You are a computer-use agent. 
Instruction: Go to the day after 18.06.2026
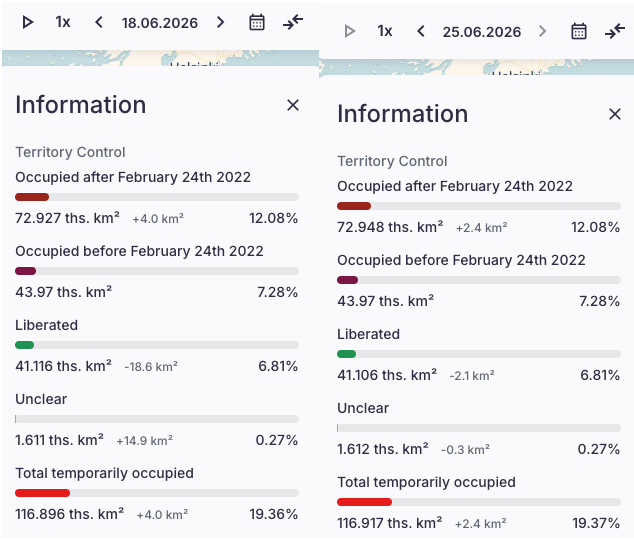(220, 22)
